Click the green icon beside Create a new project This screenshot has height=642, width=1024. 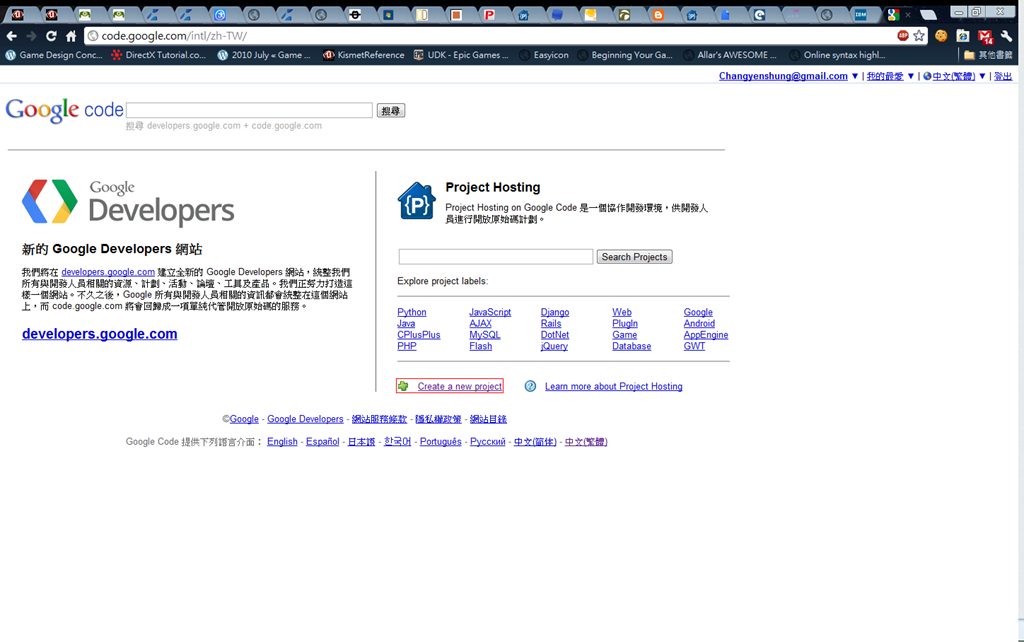[404, 386]
